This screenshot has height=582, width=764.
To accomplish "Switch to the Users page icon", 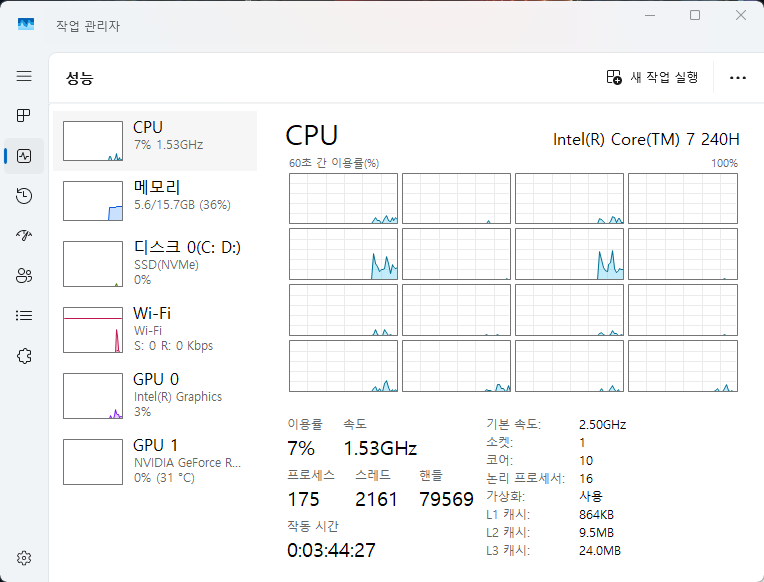I will (x=24, y=276).
